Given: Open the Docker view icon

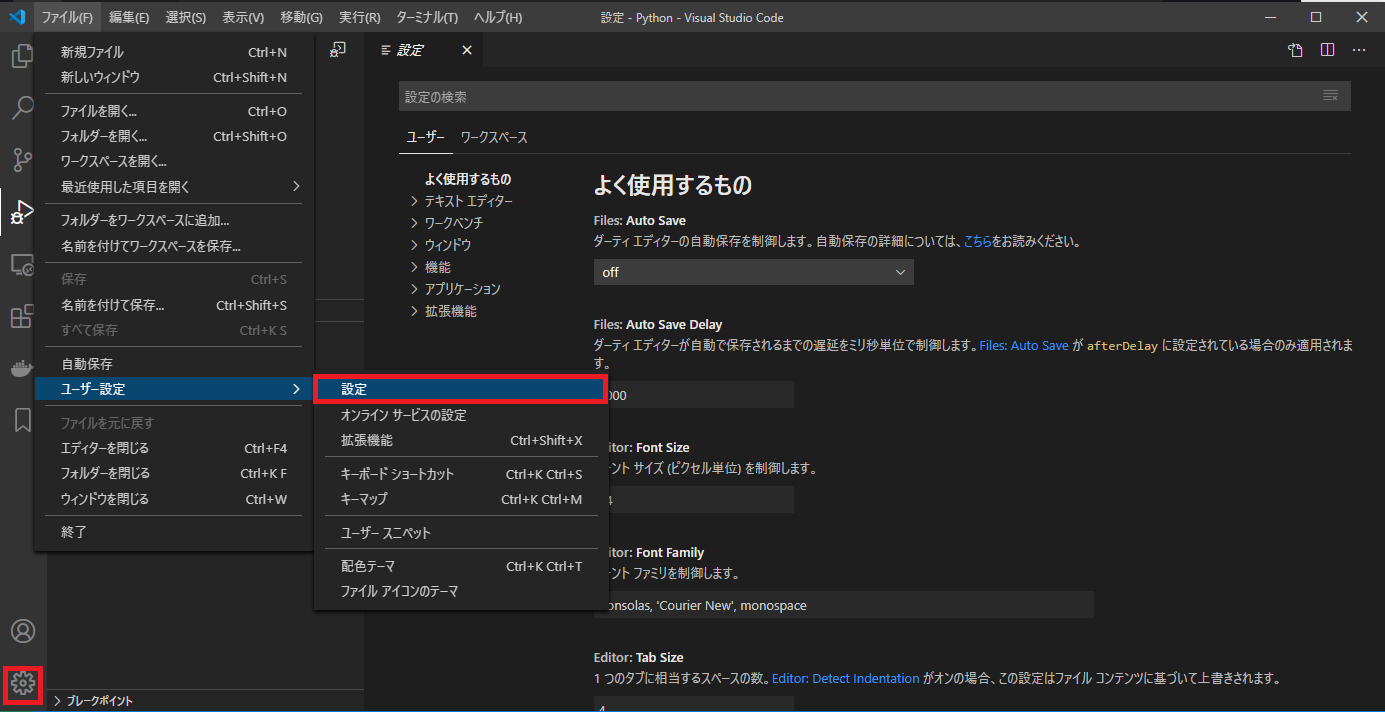Looking at the screenshot, I should pos(22,369).
